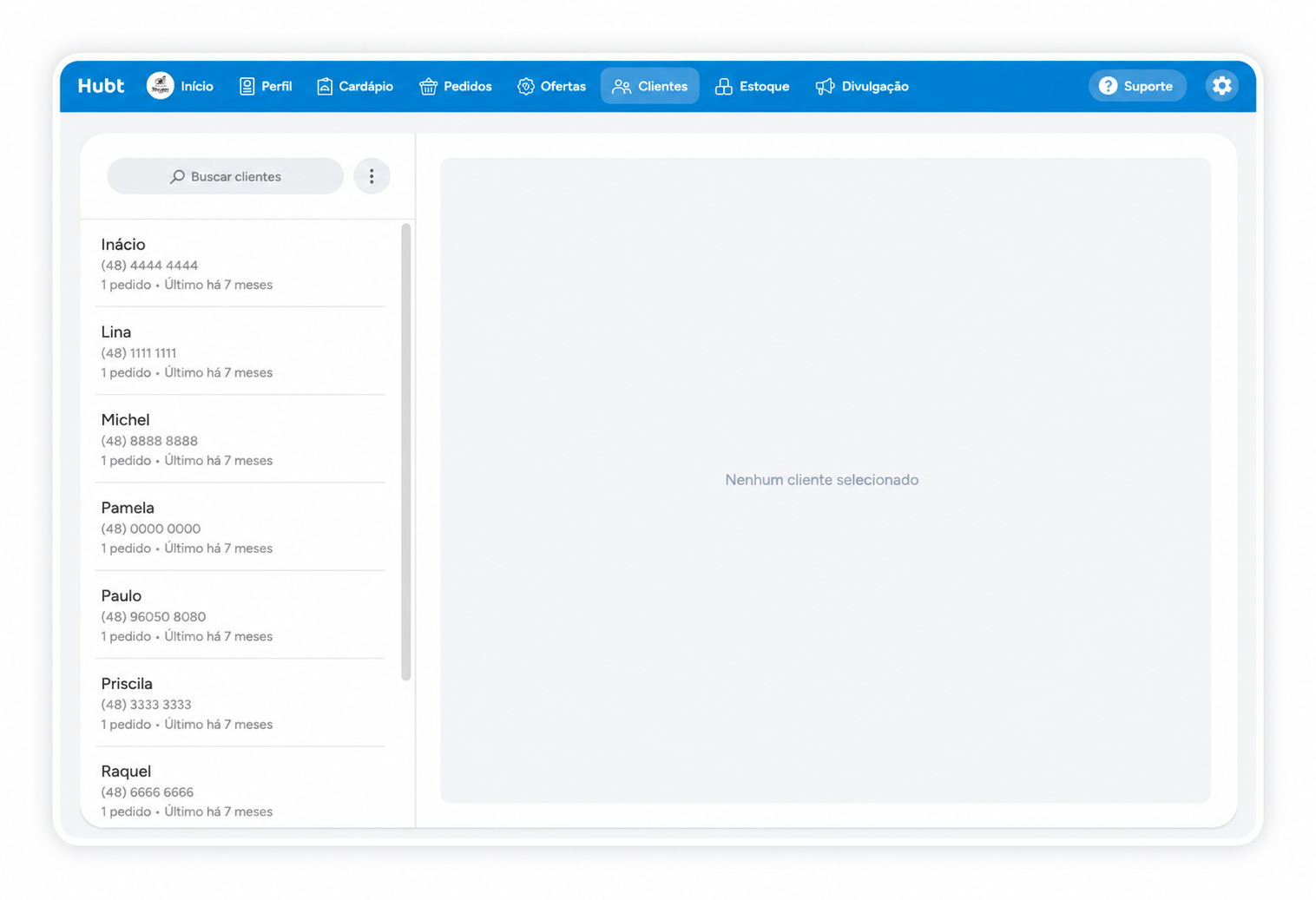Click the Suporte question mark icon
The height and width of the screenshot is (900, 1316).
[x=1108, y=86]
